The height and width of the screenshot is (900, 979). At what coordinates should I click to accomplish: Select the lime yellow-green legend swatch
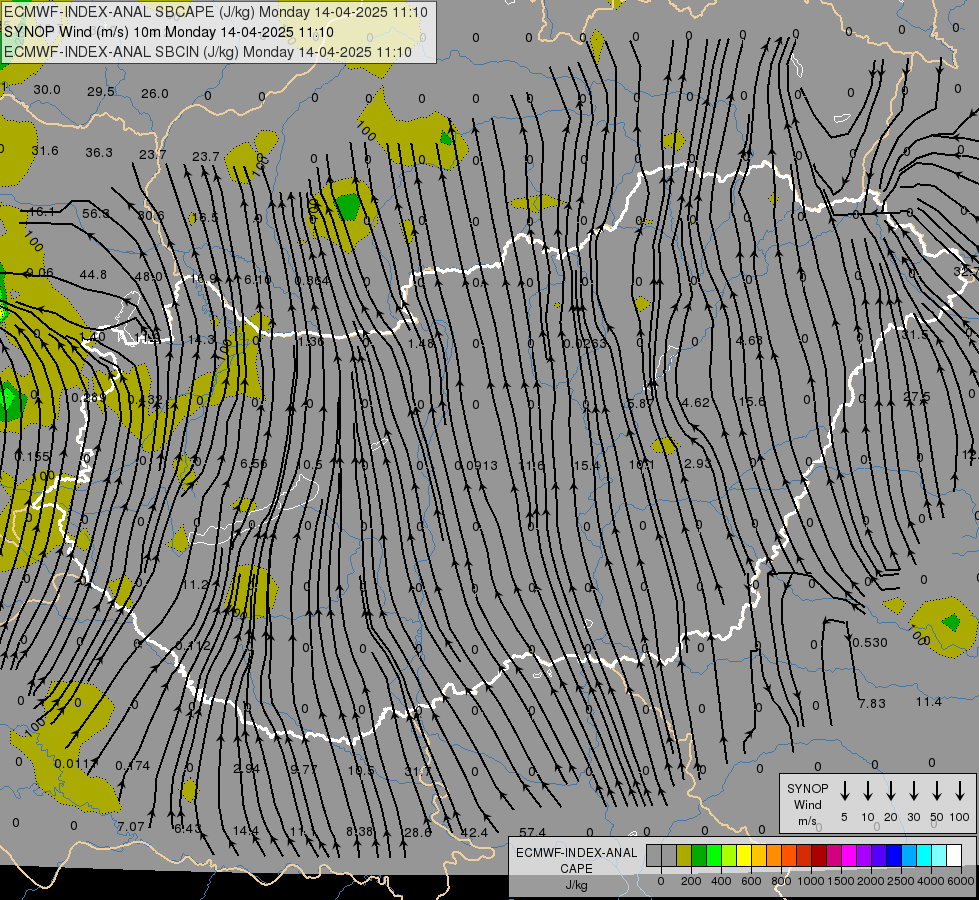729,855
